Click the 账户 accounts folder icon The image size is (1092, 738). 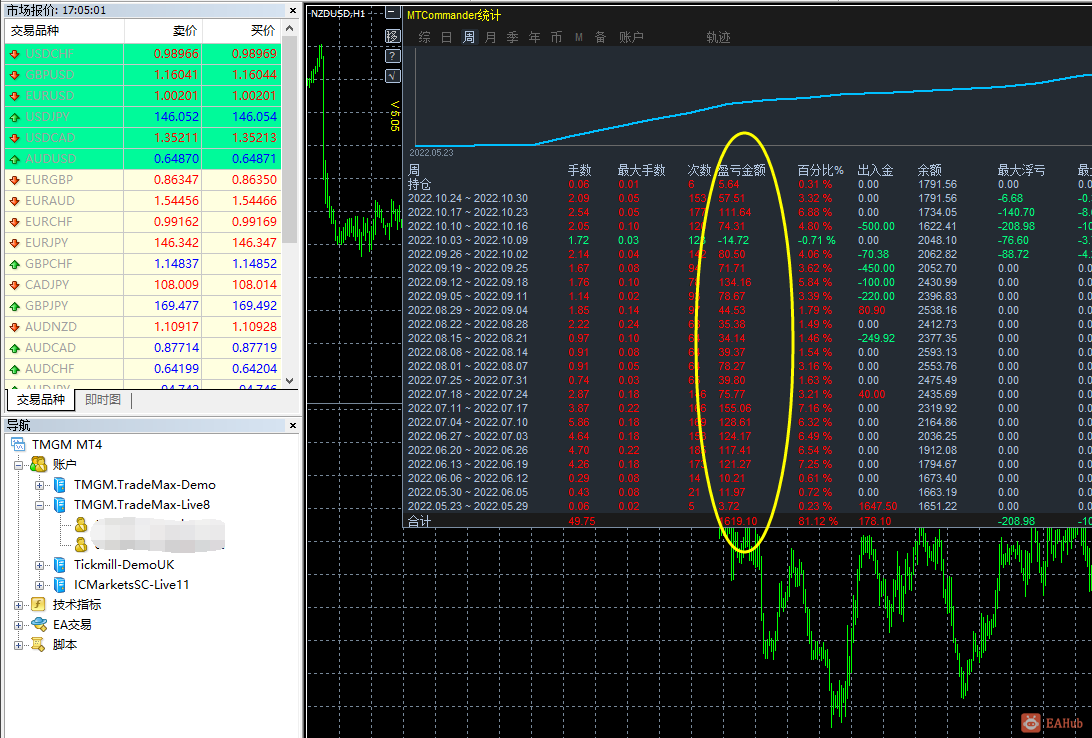(38, 464)
